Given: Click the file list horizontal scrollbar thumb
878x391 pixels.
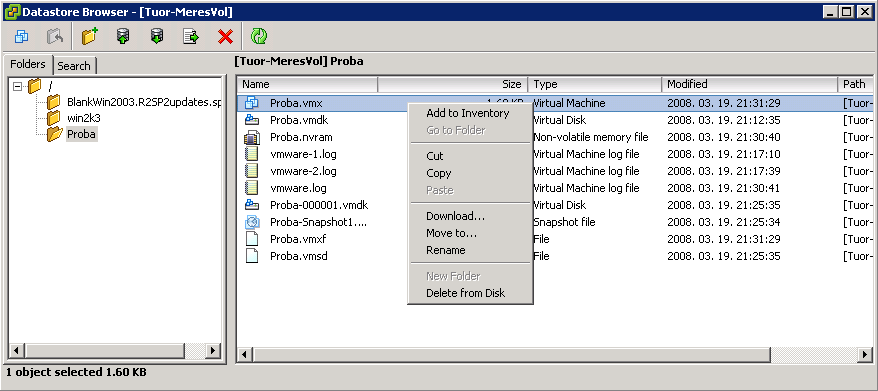Looking at the screenshot, I should click(511, 354).
